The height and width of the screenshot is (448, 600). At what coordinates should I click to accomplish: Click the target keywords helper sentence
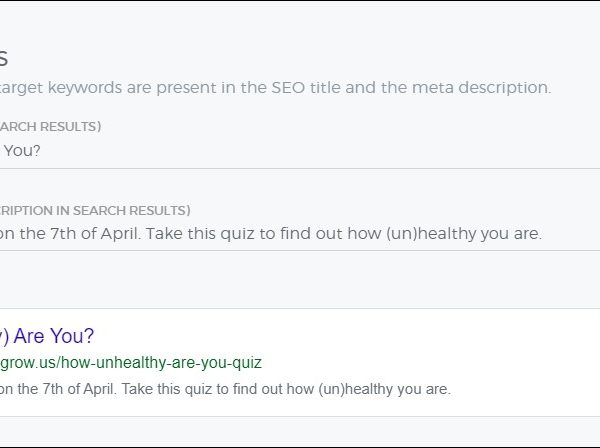pyautogui.click(x=275, y=88)
